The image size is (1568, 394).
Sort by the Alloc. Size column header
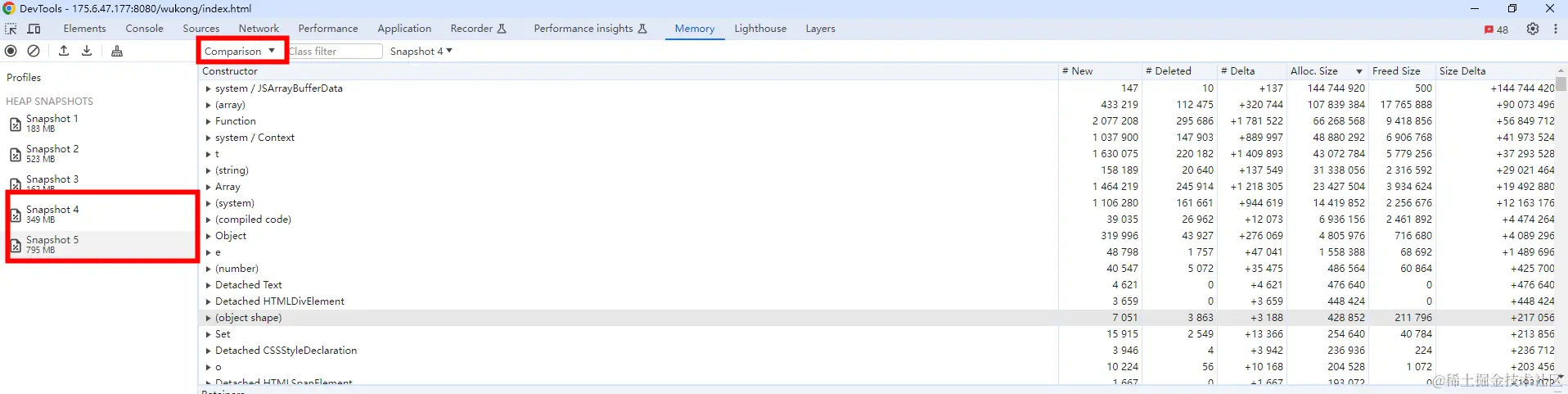[1327, 71]
